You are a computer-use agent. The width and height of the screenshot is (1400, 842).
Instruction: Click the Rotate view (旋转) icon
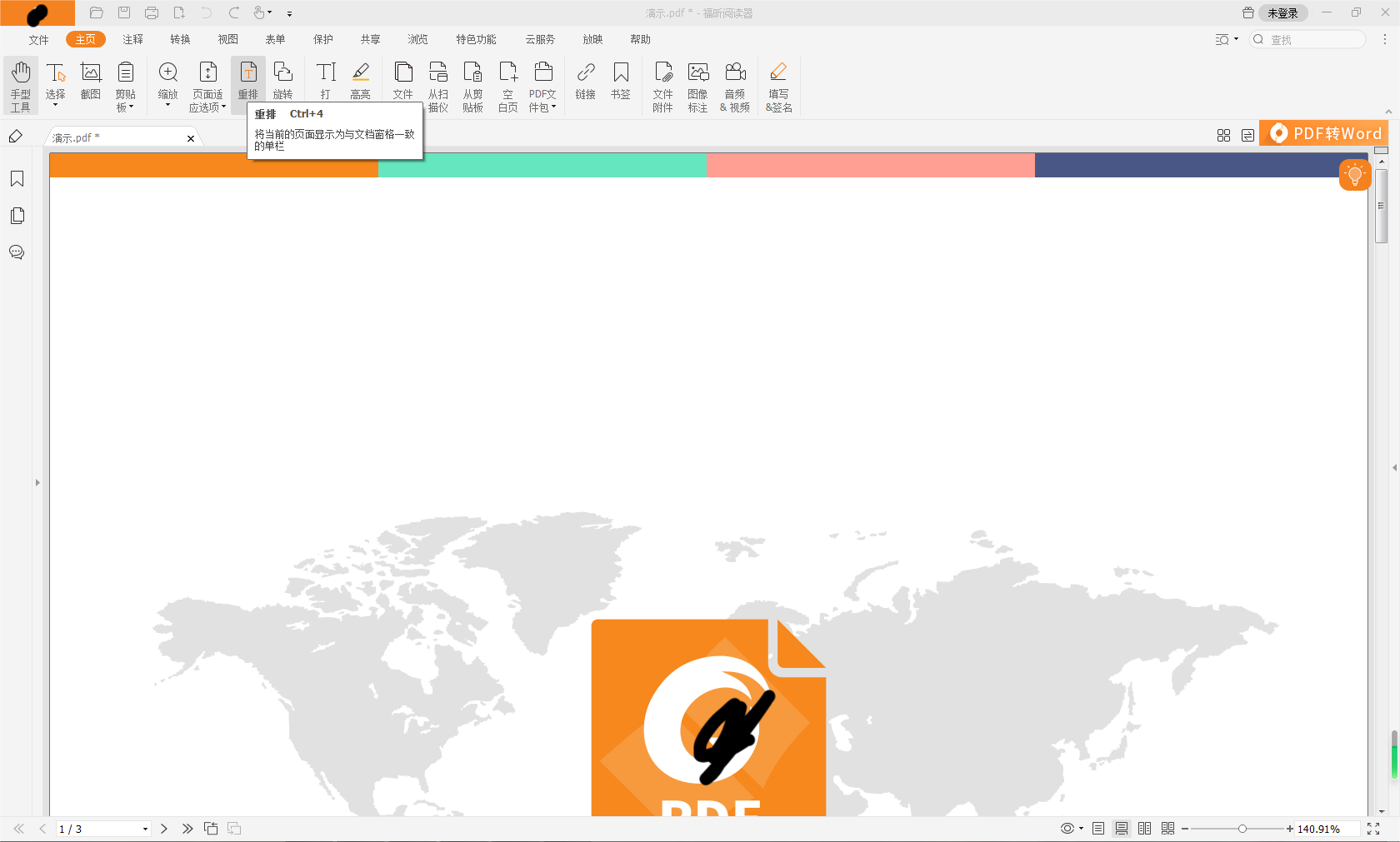click(283, 82)
